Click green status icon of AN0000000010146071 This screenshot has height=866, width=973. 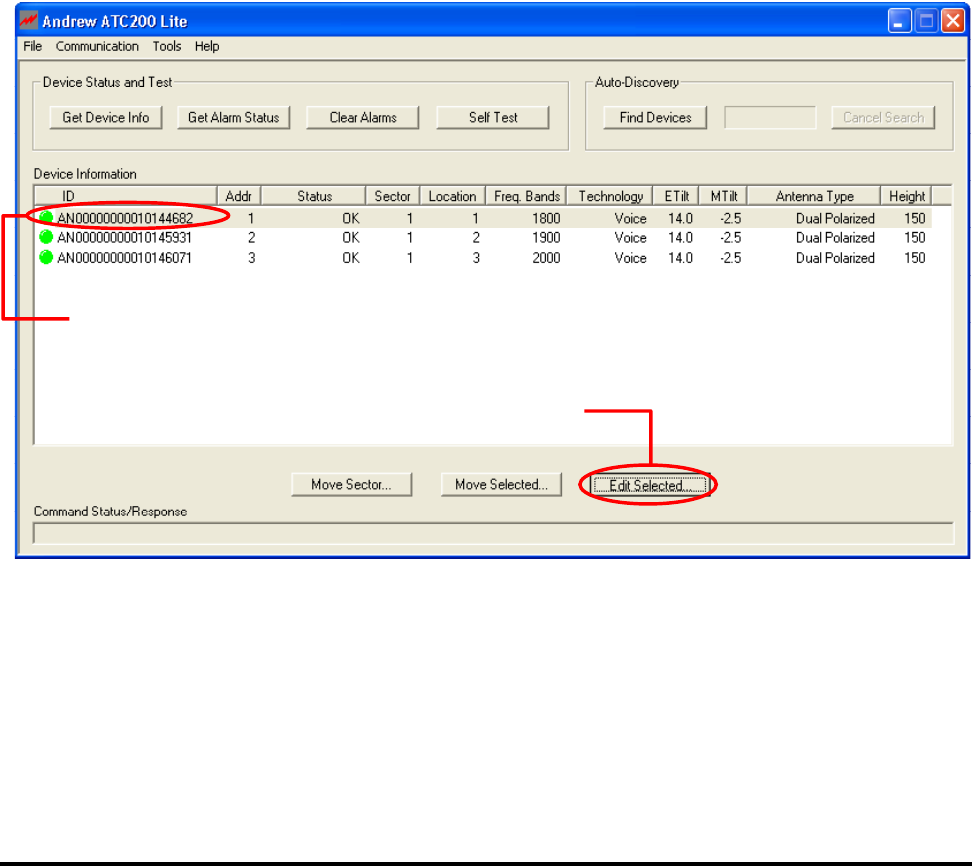click(46, 257)
